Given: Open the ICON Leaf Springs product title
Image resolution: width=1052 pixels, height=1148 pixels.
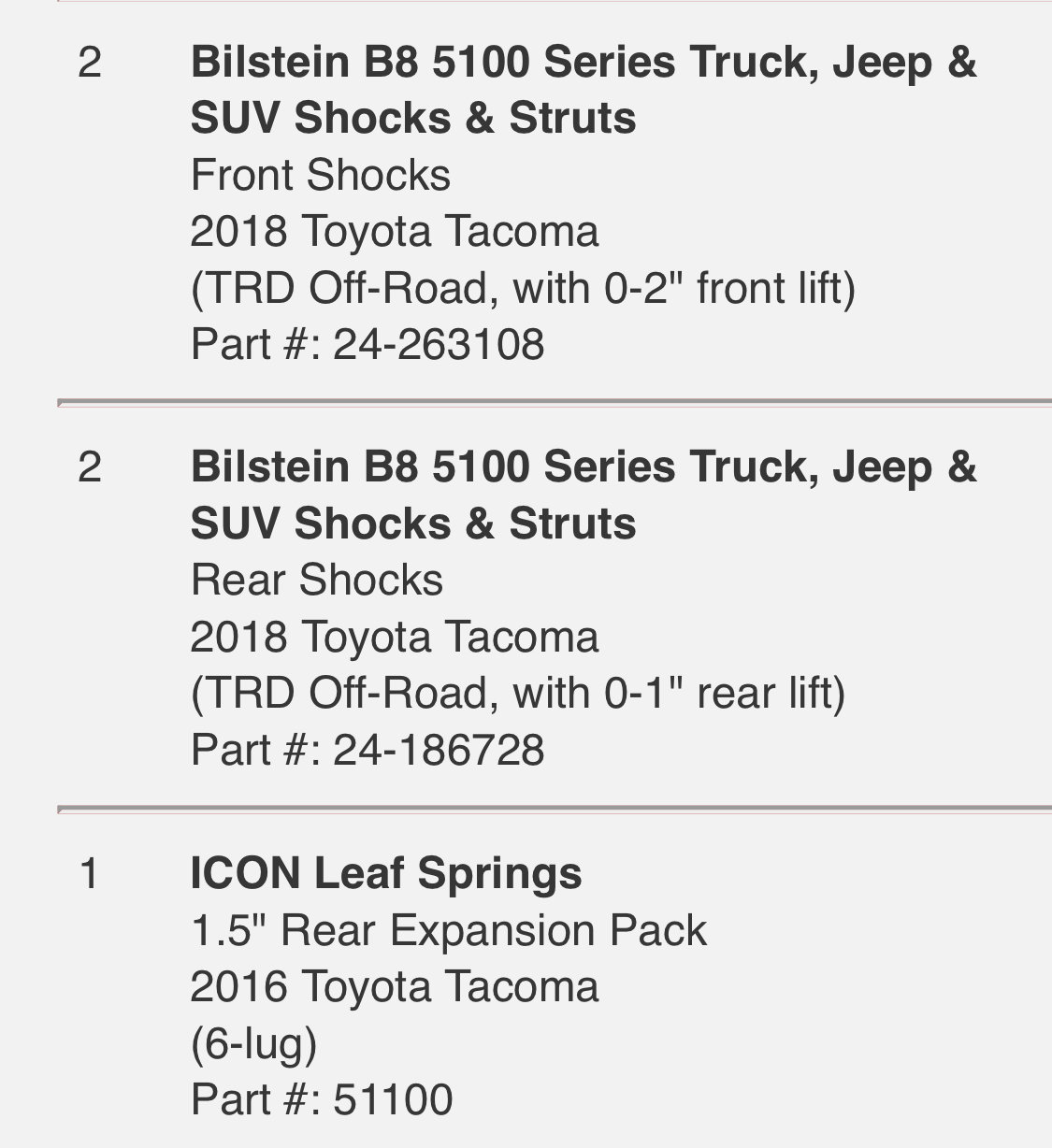Looking at the screenshot, I should (x=386, y=874).
